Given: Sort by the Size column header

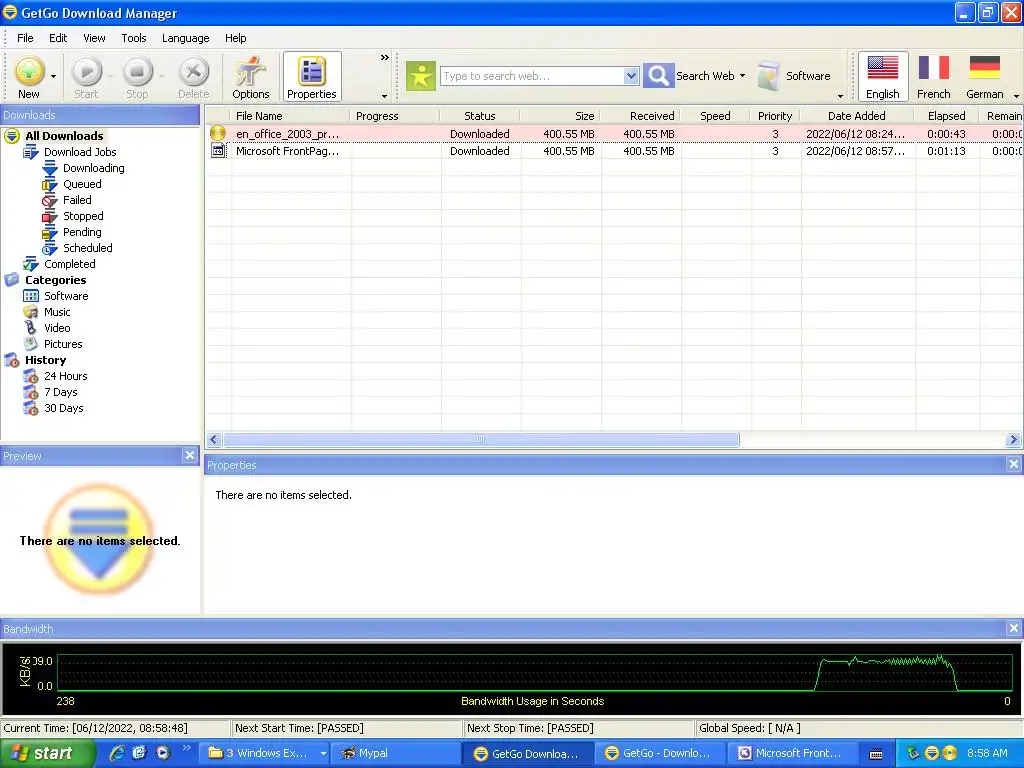Looking at the screenshot, I should tap(560, 116).
